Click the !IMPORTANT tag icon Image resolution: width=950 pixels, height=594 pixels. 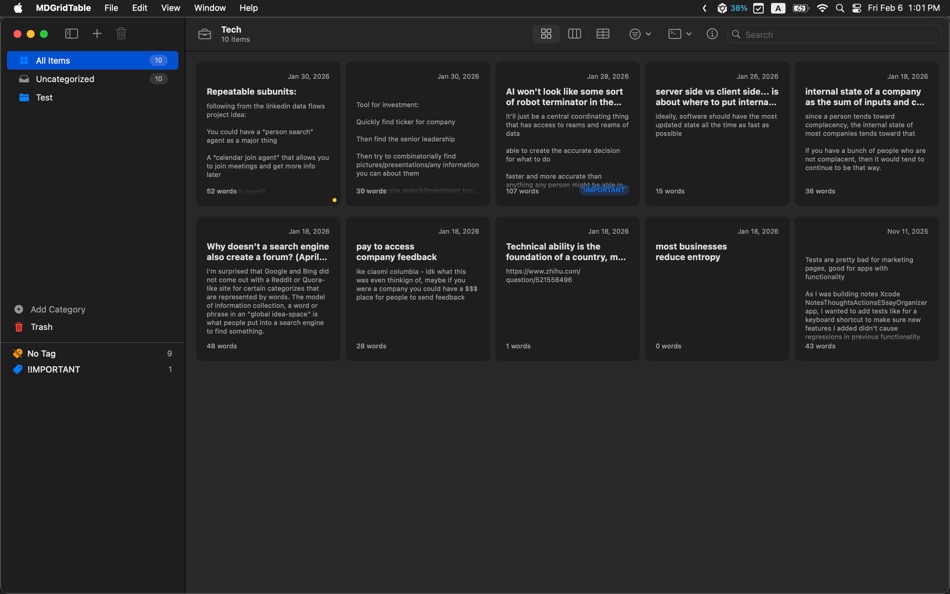tap(17, 369)
